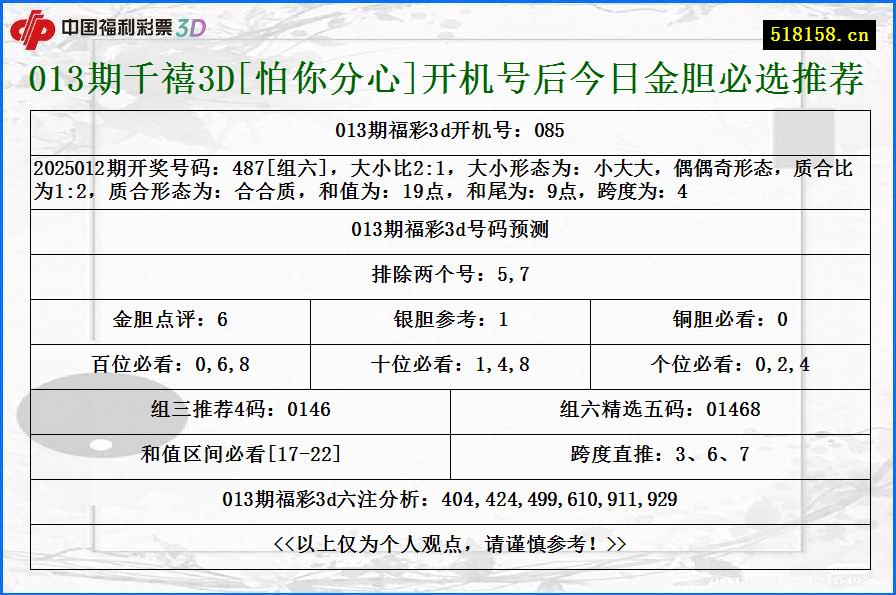Click the 组六精选五码 01468 entry
This screenshot has height=595, width=896.
click(x=658, y=410)
